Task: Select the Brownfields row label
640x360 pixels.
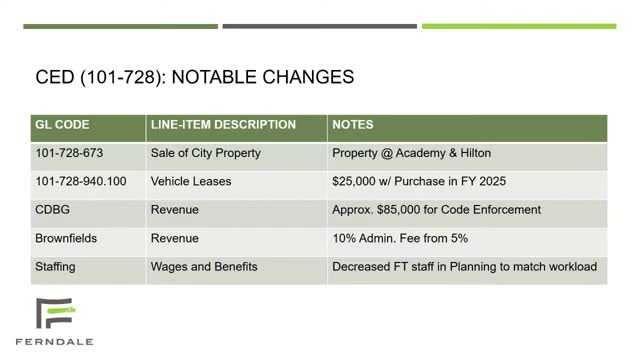Action: coord(66,238)
